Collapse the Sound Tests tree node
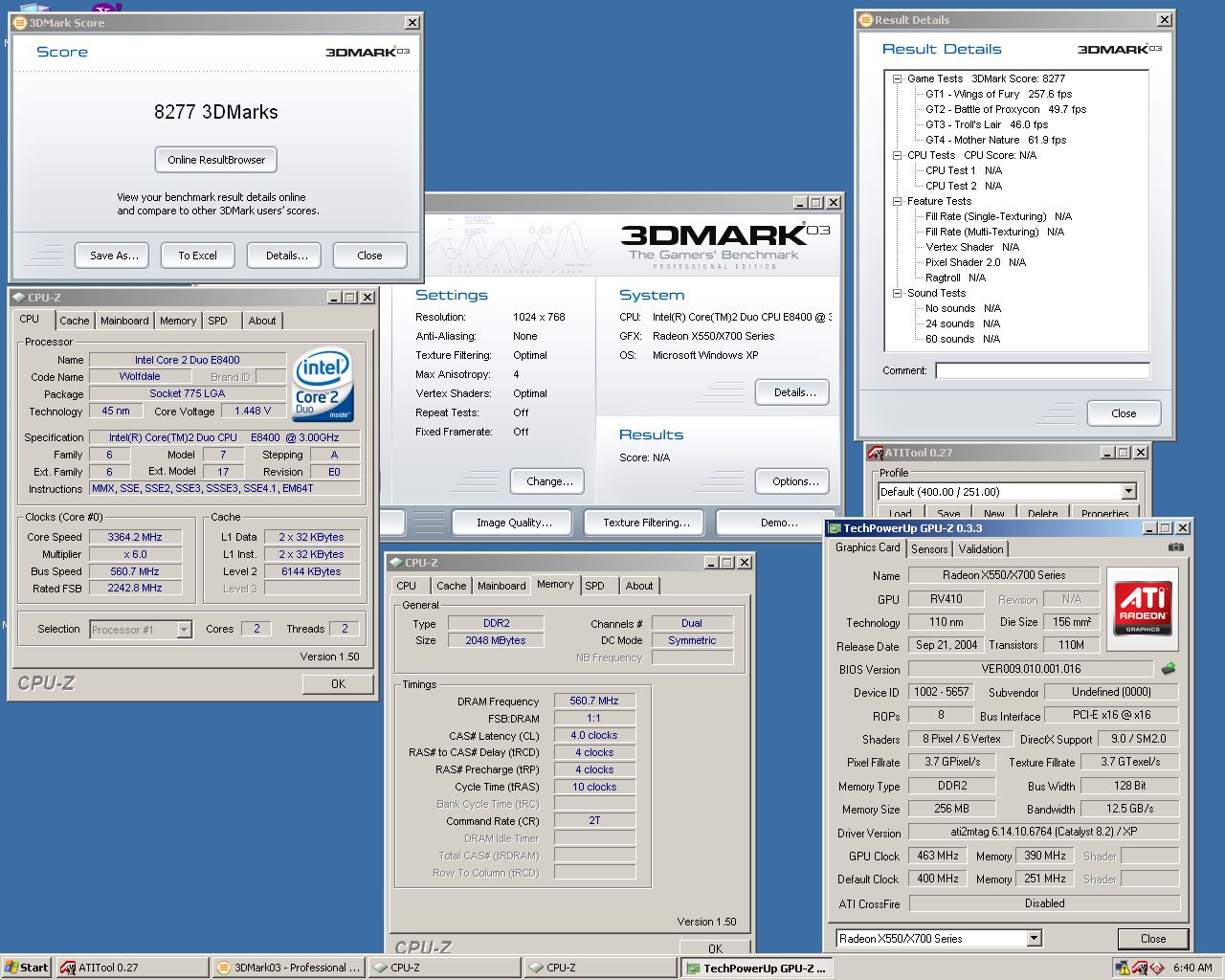Screen dimensions: 1225x980 click(897, 293)
